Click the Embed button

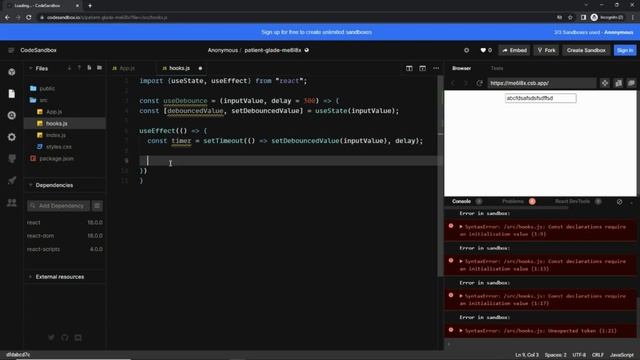point(514,50)
